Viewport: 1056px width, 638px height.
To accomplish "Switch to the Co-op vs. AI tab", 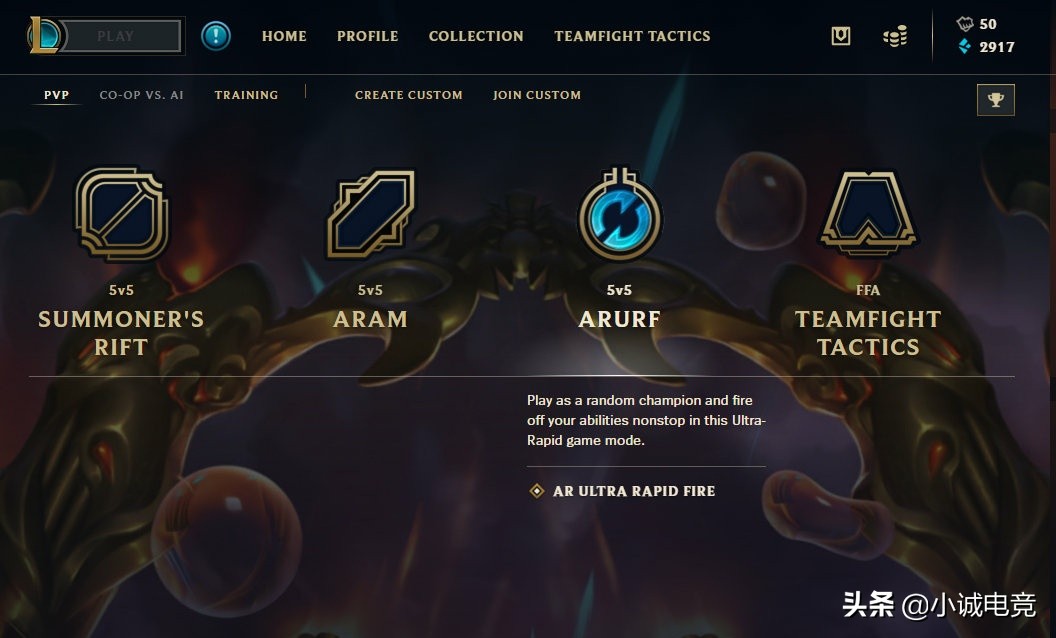I will (x=141, y=95).
